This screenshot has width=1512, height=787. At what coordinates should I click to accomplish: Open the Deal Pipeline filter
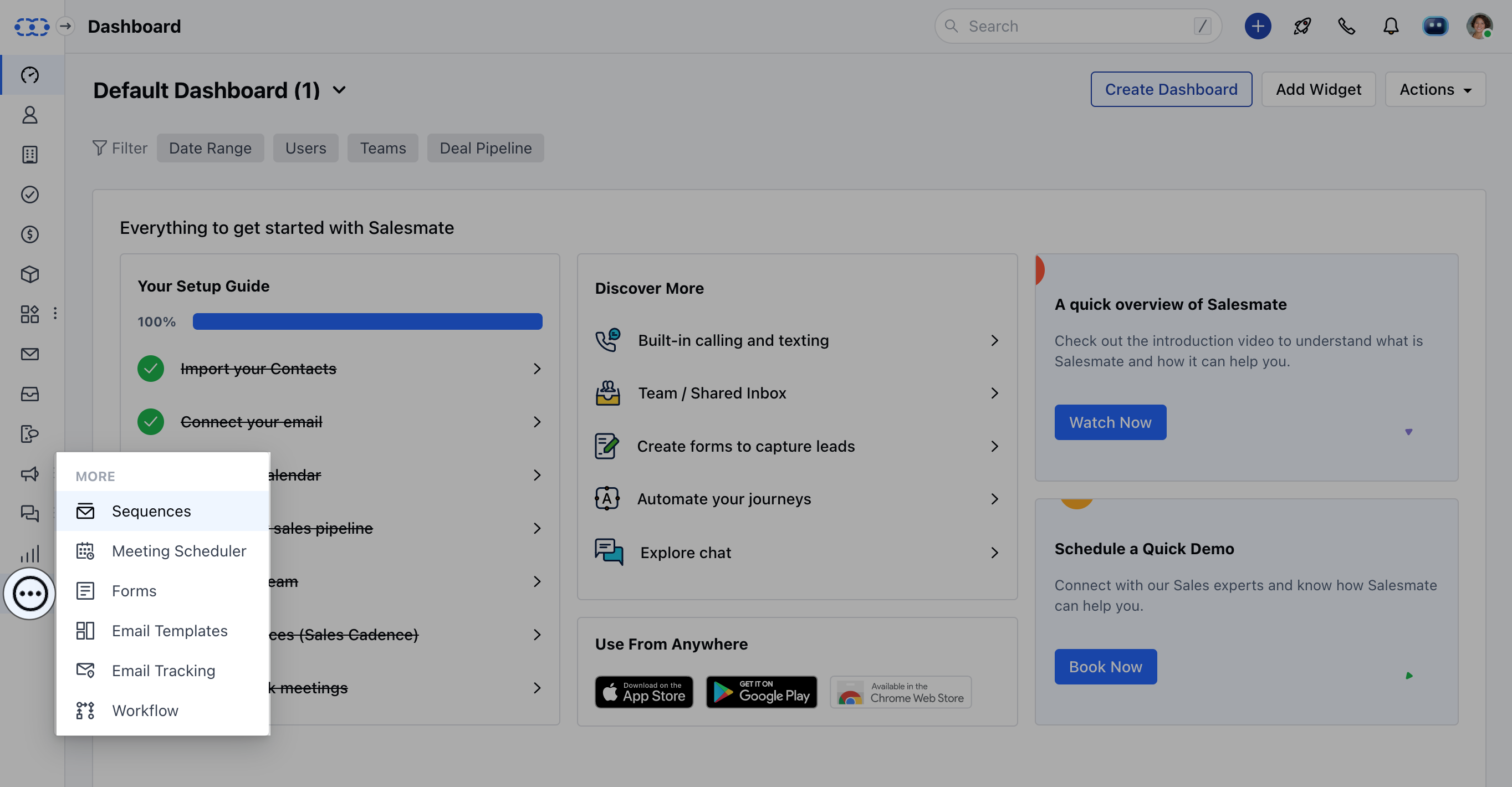486,148
